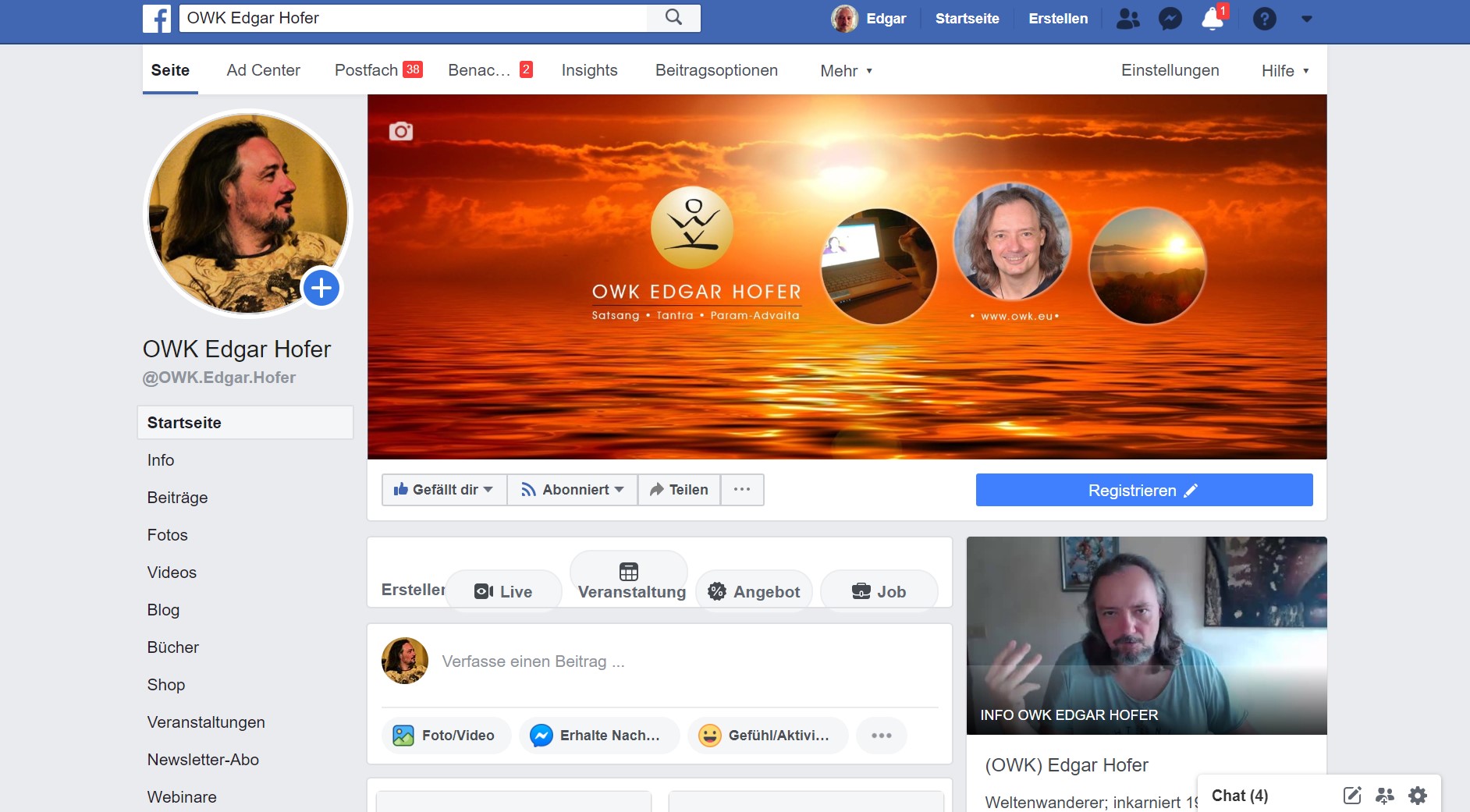1470x812 pixels.
Task: Click the Facebook logo icon
Action: point(157,18)
